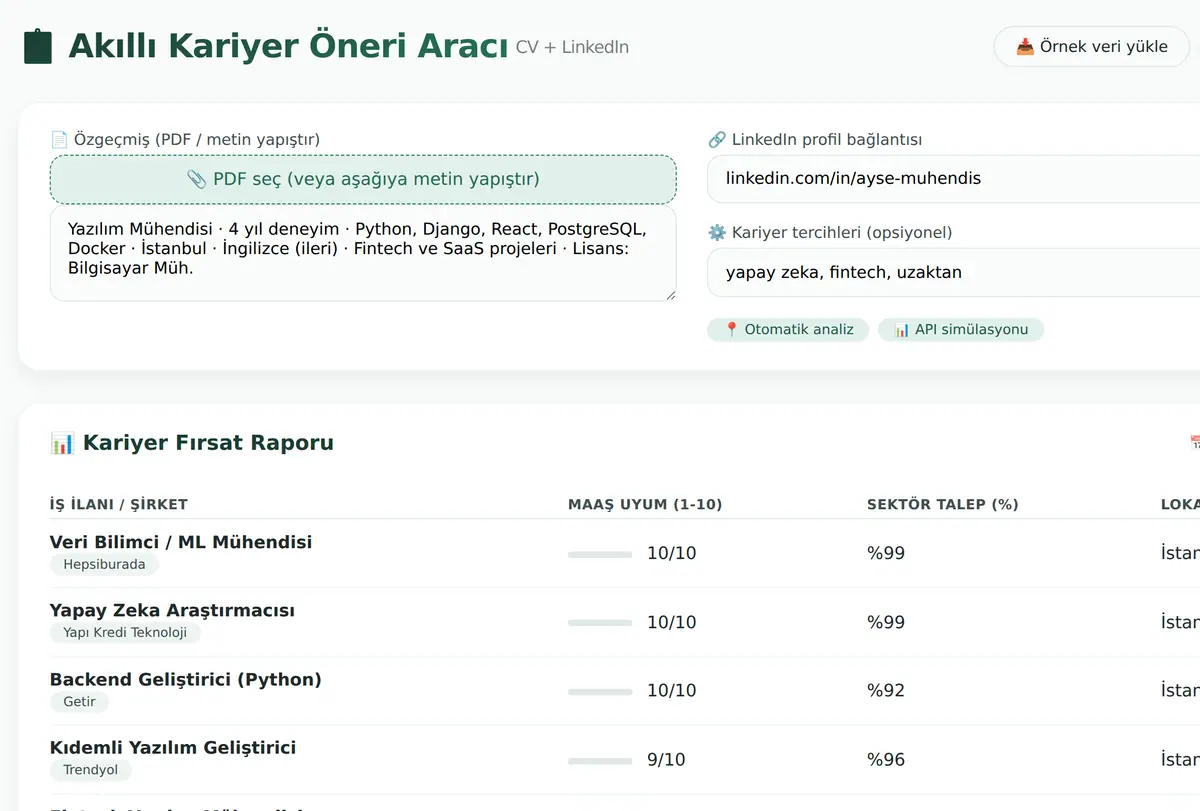Click the chart icon in the API simülasyonu chip
The height and width of the screenshot is (811, 1200).
point(901,329)
